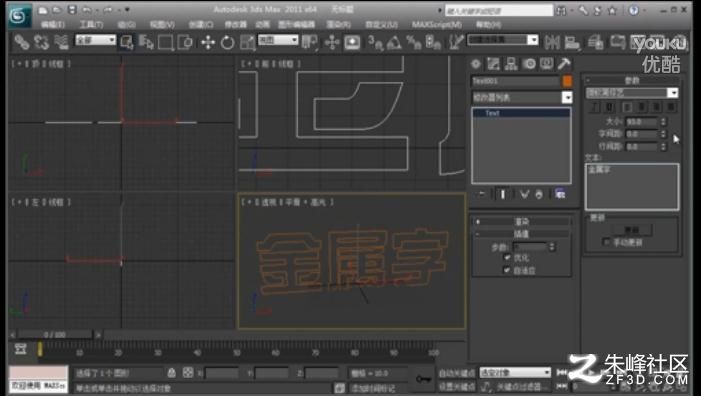
Task: Toggle the 自适应 (Adaptive) checkbox
Action: [507, 270]
